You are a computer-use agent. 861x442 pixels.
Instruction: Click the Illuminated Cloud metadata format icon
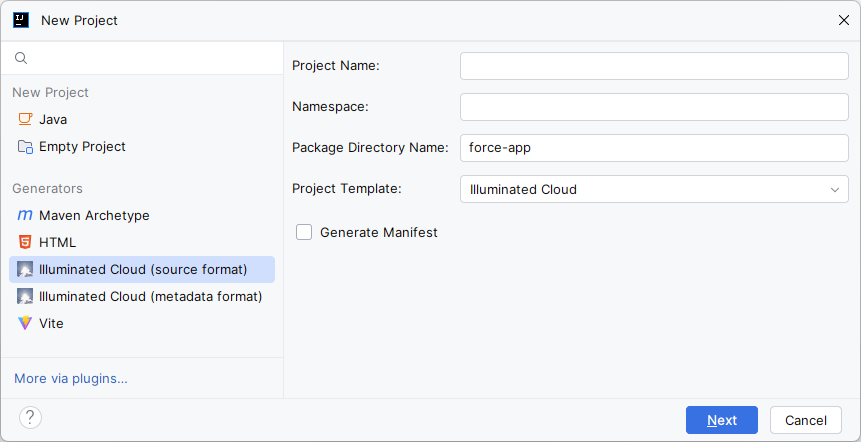pos(25,296)
